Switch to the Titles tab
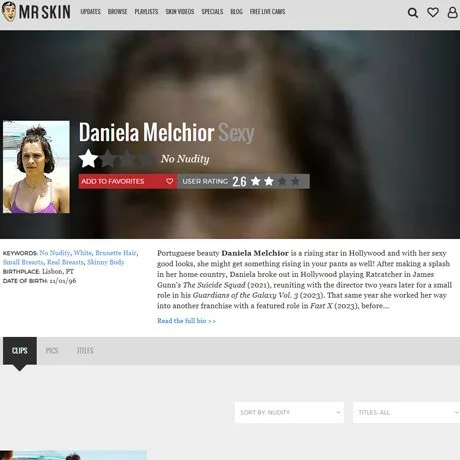 (85, 351)
